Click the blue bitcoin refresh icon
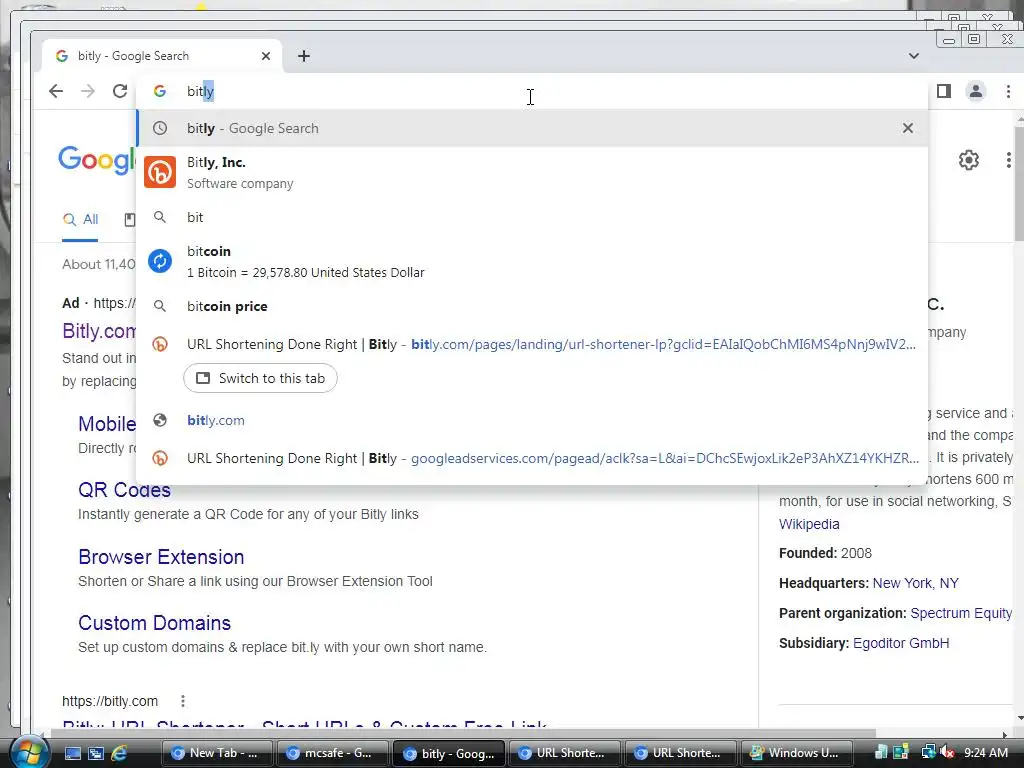 (160, 261)
